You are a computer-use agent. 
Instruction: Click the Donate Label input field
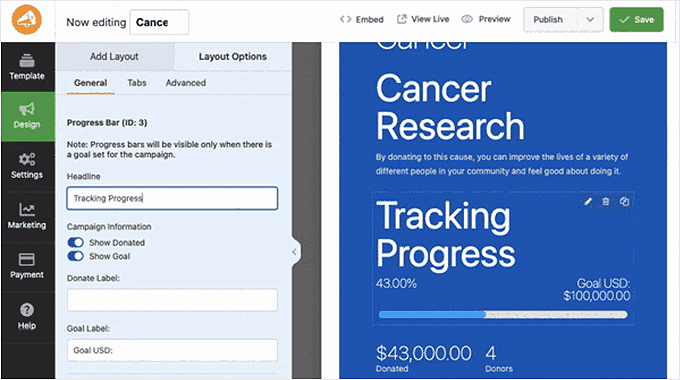(x=172, y=300)
